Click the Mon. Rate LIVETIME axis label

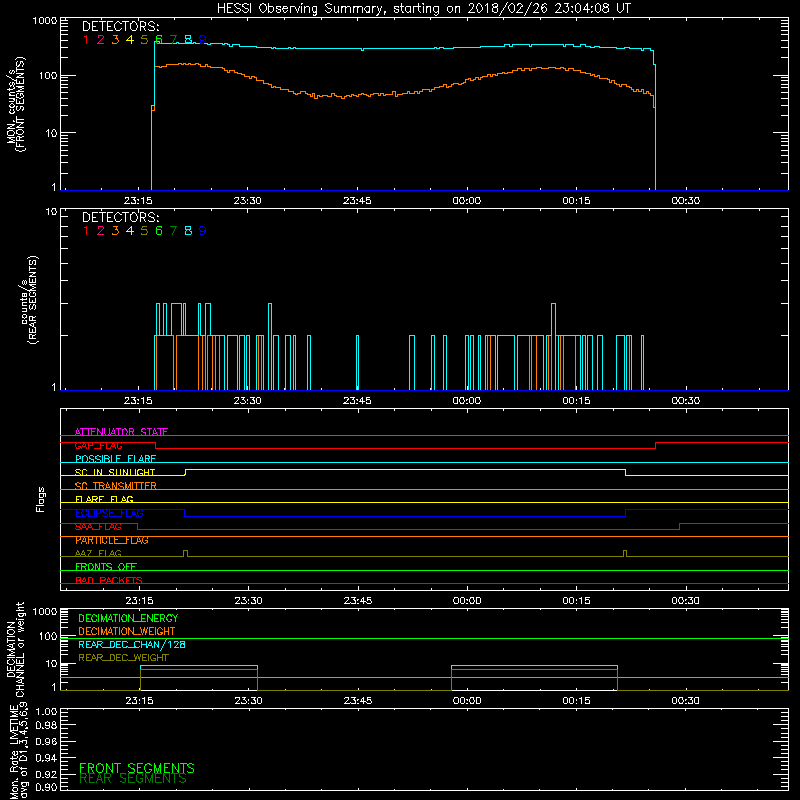coord(19,750)
